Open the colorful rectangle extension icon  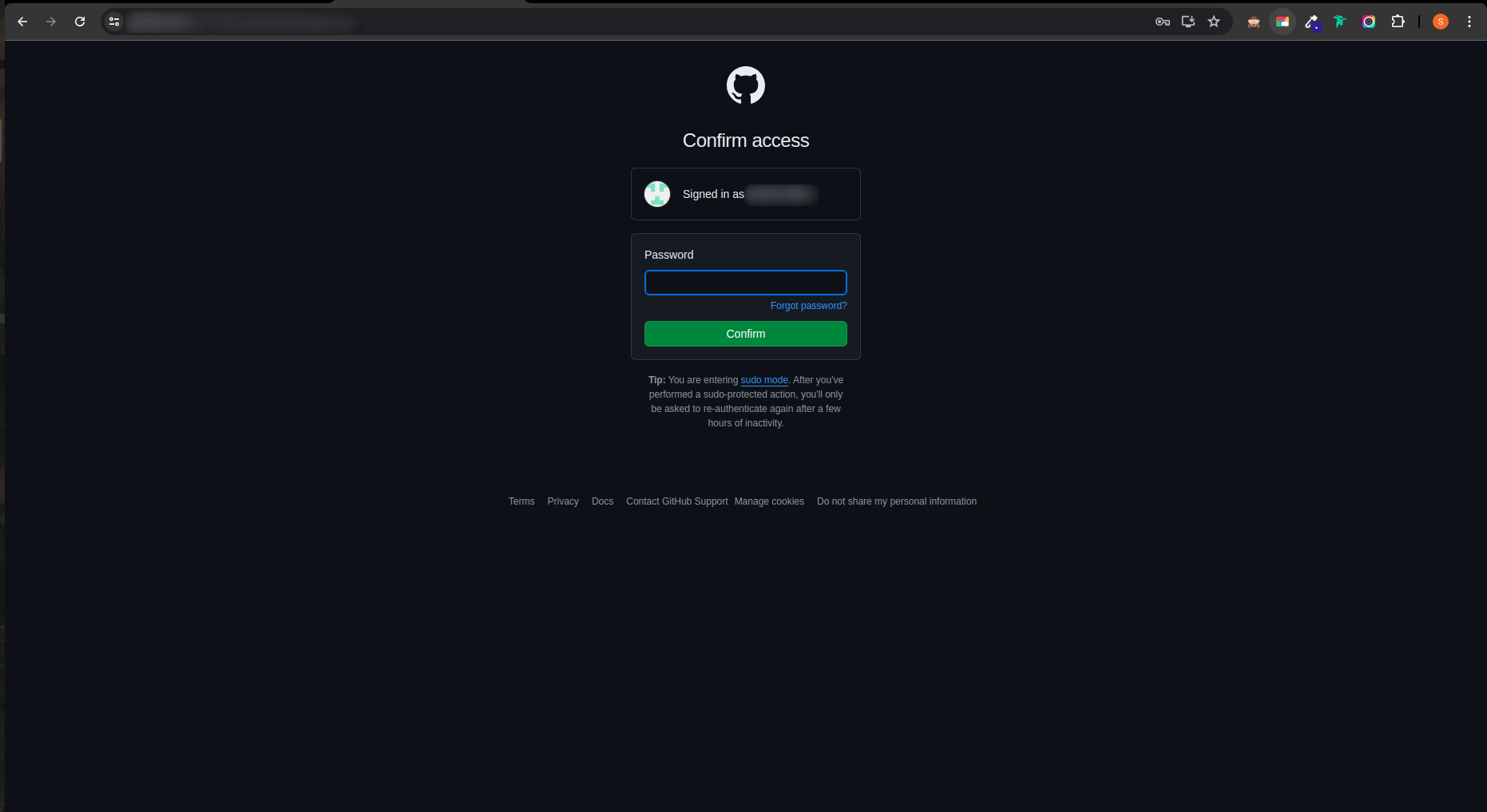tap(1283, 22)
